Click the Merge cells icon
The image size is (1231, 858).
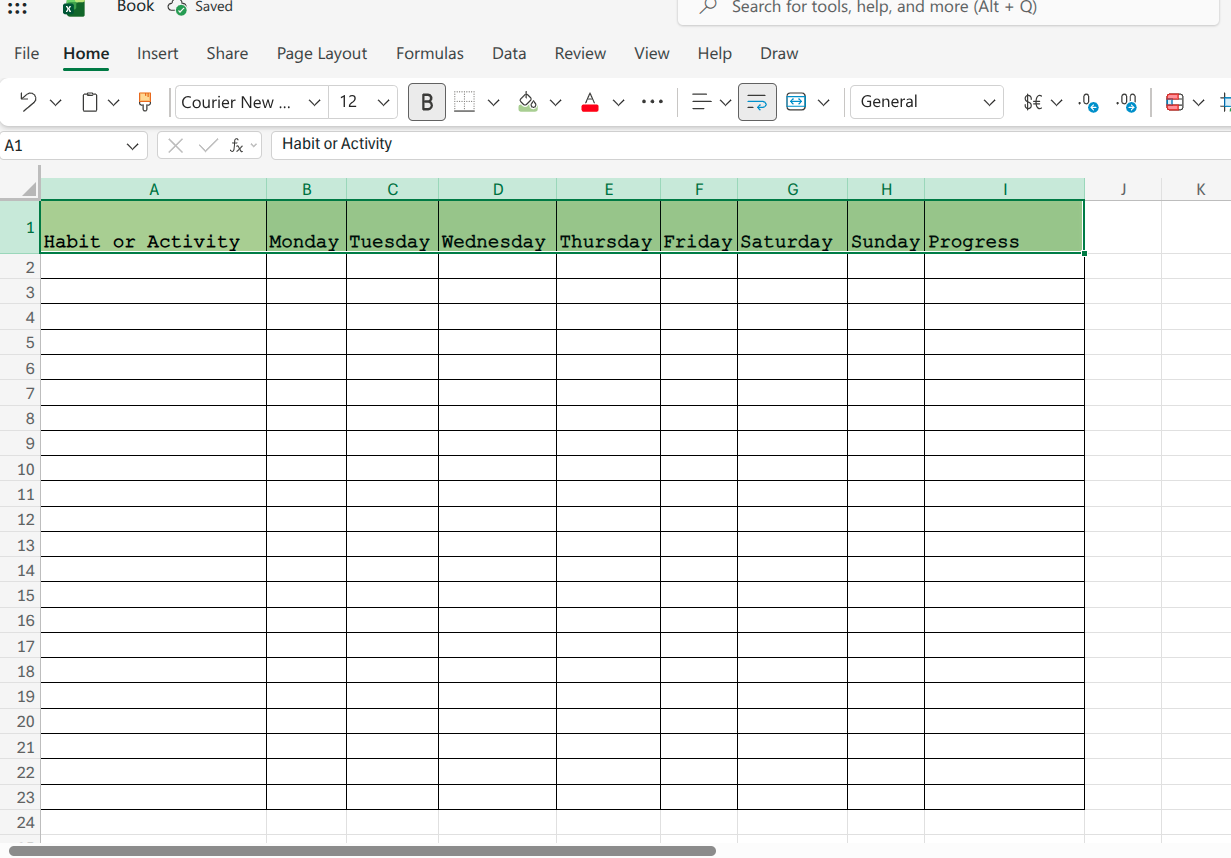(796, 102)
